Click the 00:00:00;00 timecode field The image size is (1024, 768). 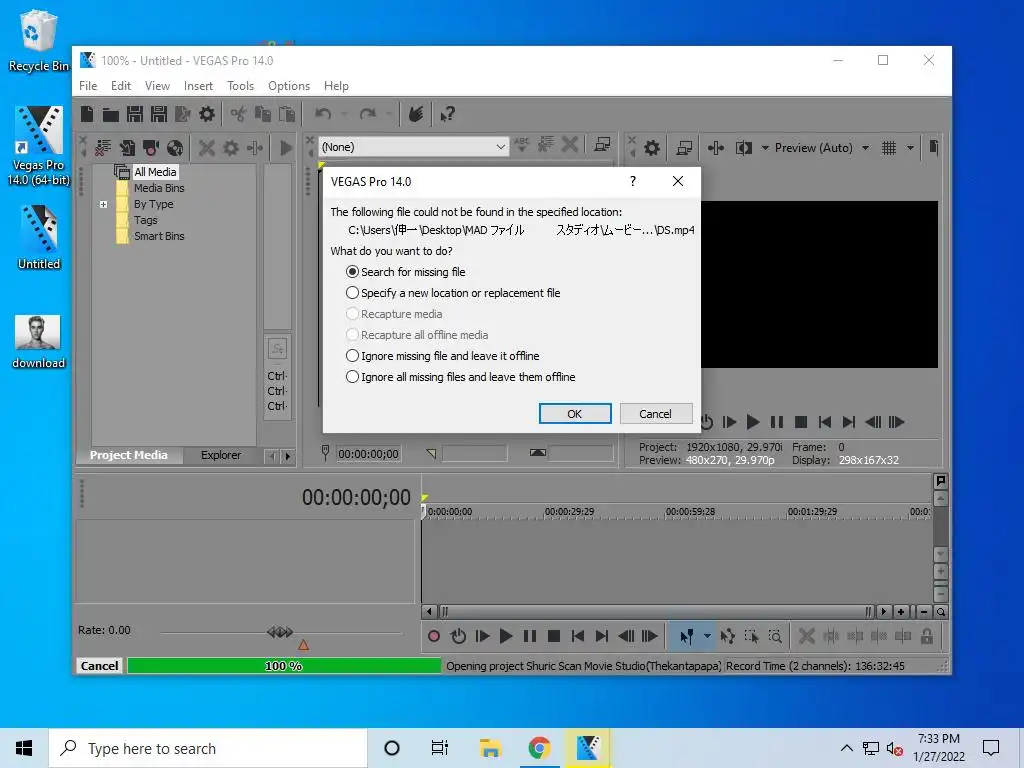368,454
